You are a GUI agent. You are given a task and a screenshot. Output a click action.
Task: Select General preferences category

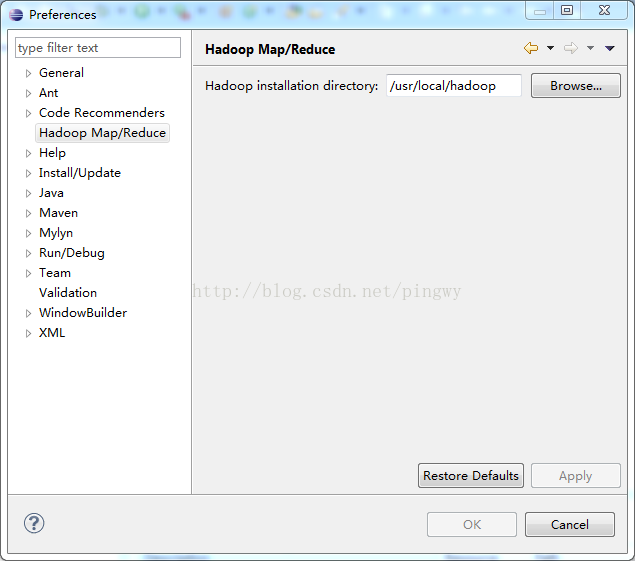click(x=61, y=73)
